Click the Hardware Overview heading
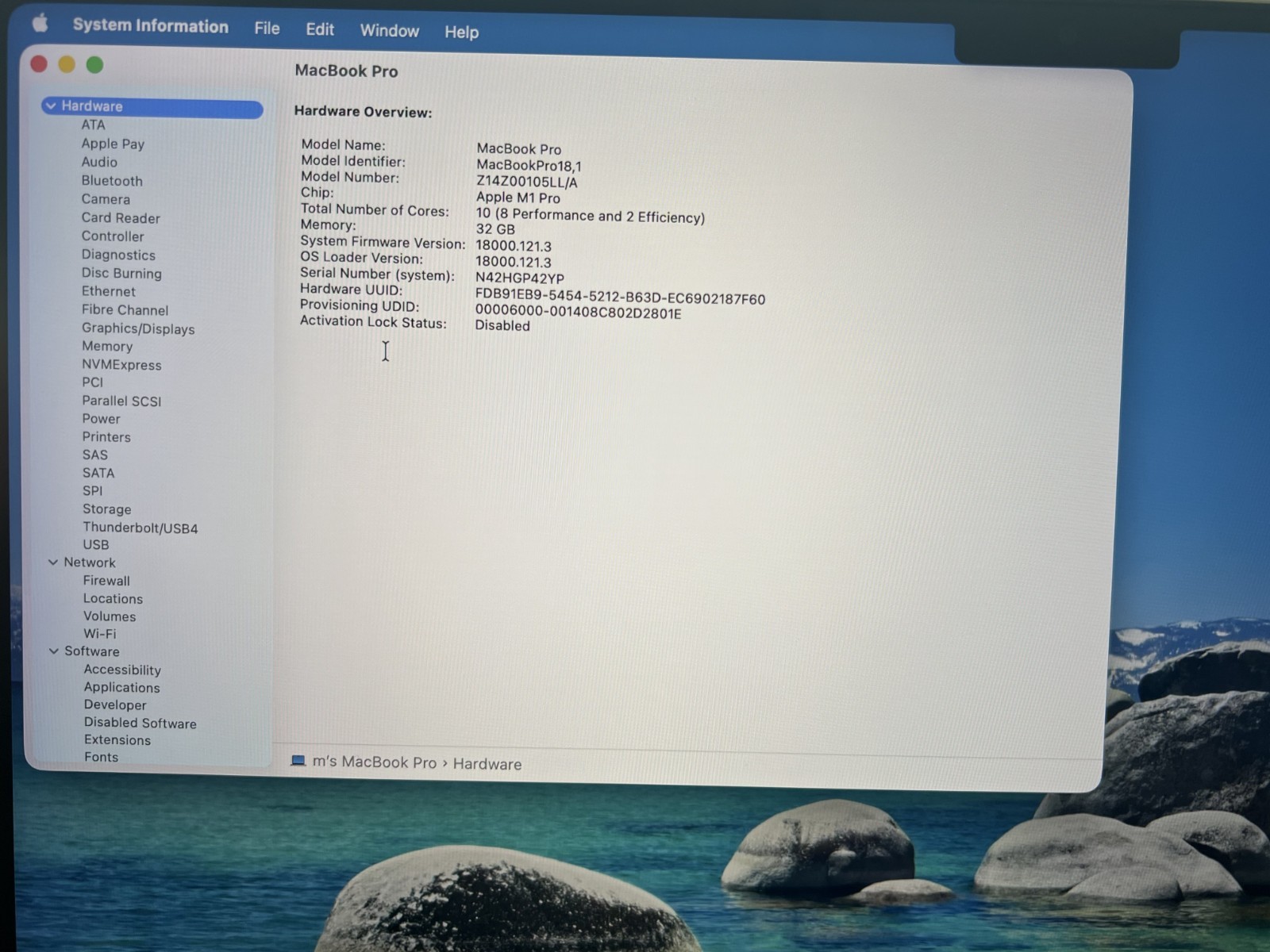Viewport: 1270px width, 952px height. (x=363, y=112)
